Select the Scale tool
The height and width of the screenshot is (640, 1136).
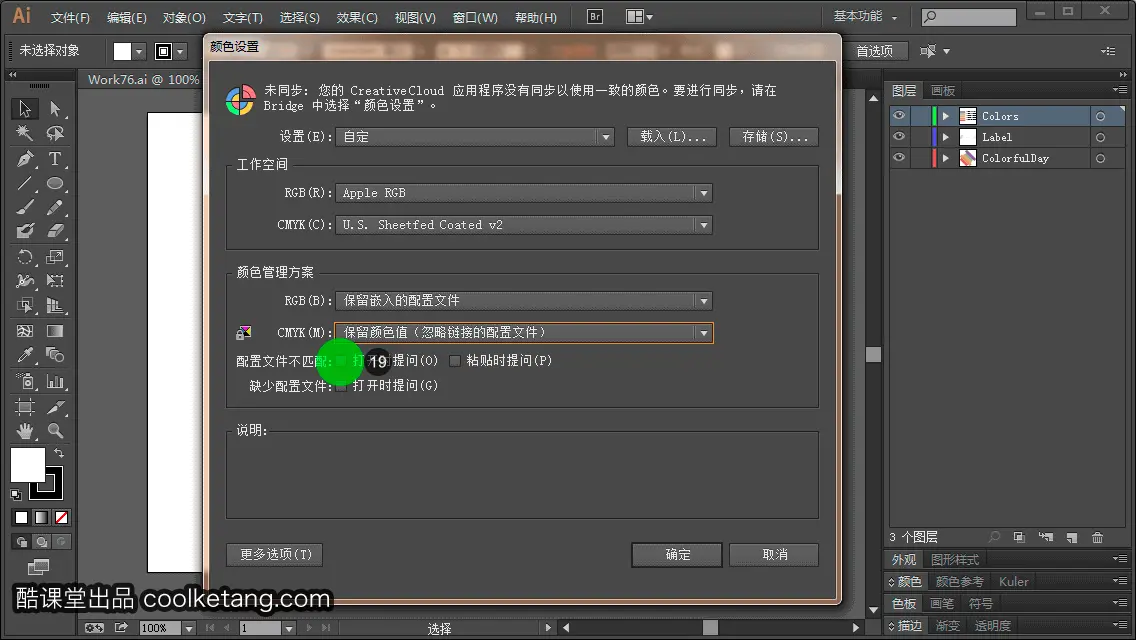tap(55, 257)
